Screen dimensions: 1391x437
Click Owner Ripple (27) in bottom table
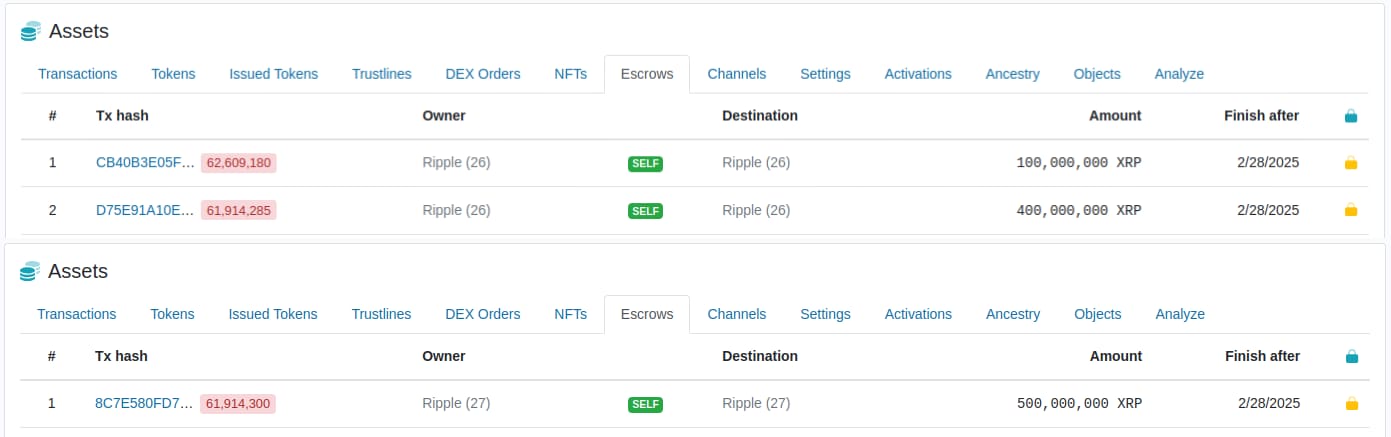click(x=456, y=404)
